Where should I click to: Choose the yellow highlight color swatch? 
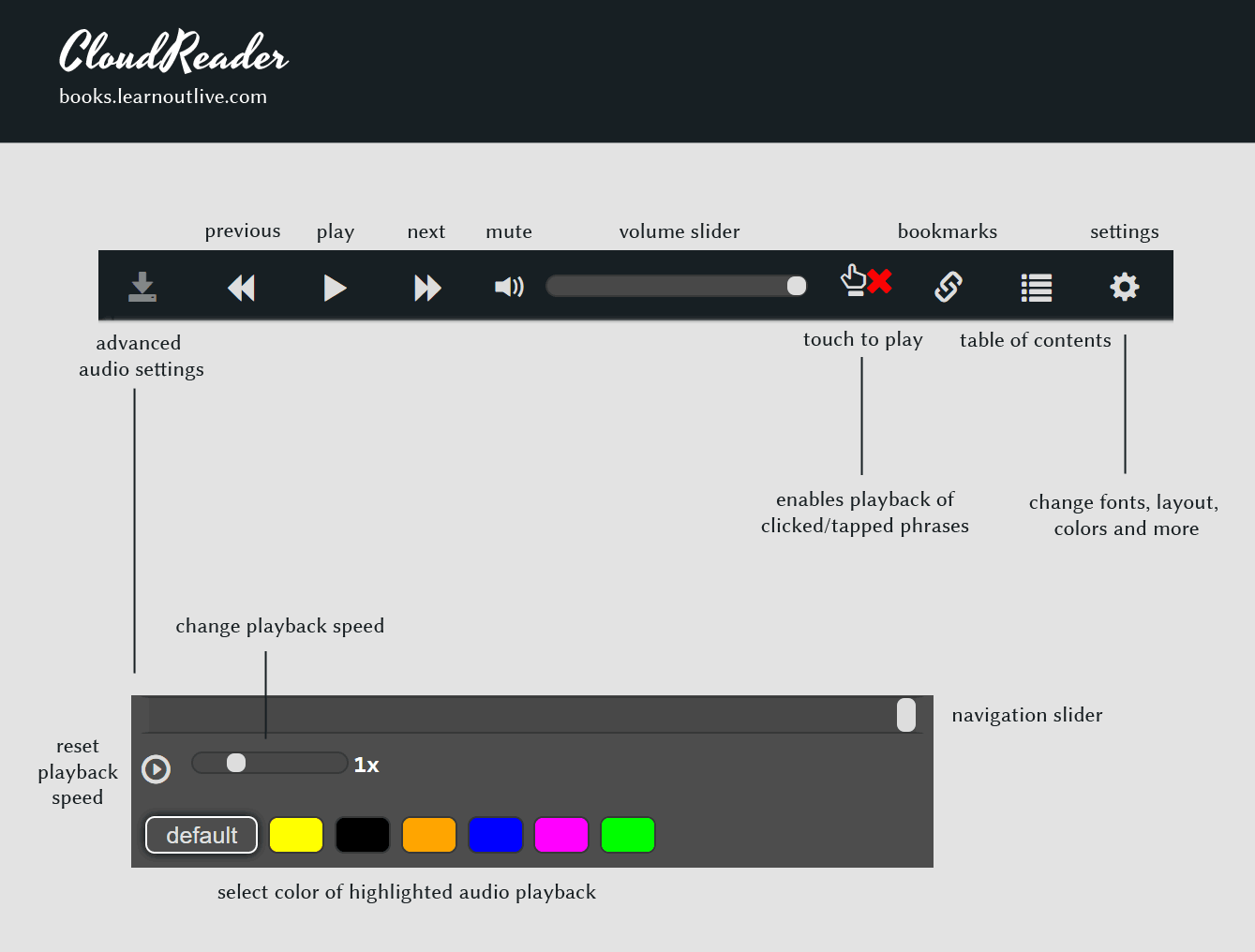point(296,835)
